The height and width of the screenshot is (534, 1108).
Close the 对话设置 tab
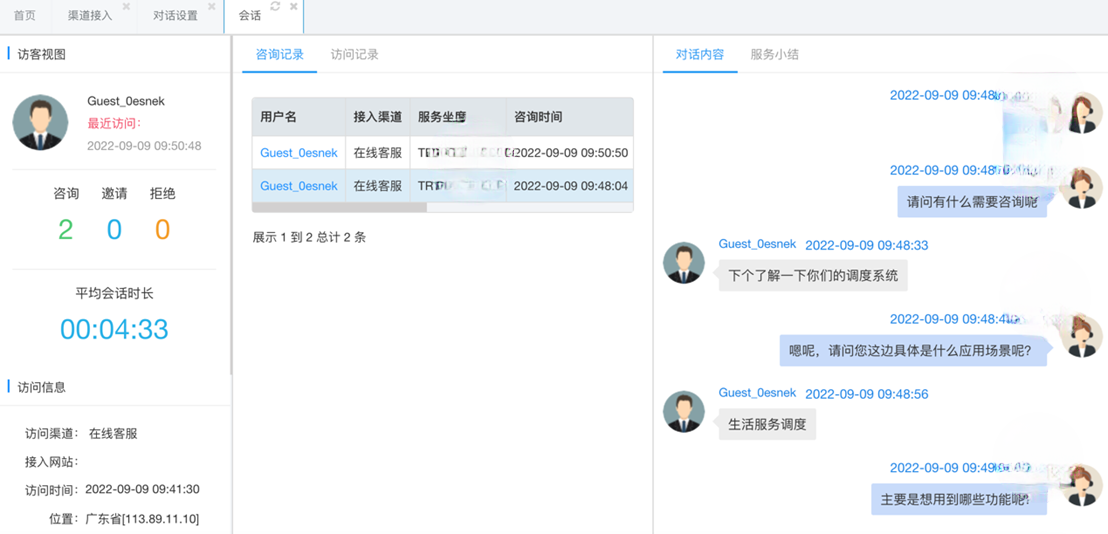pos(211,7)
